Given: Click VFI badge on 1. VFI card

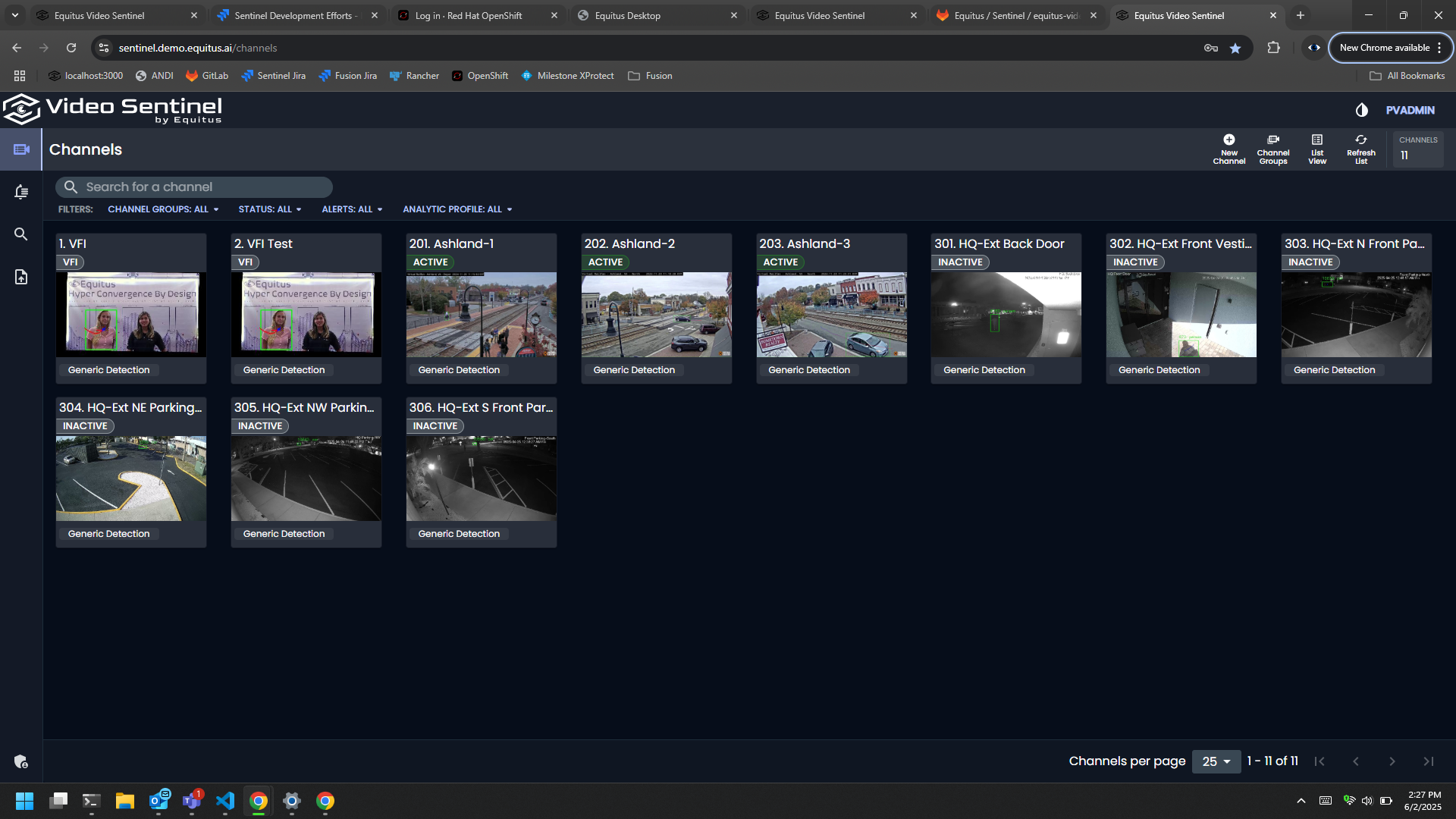Looking at the screenshot, I should click(70, 262).
